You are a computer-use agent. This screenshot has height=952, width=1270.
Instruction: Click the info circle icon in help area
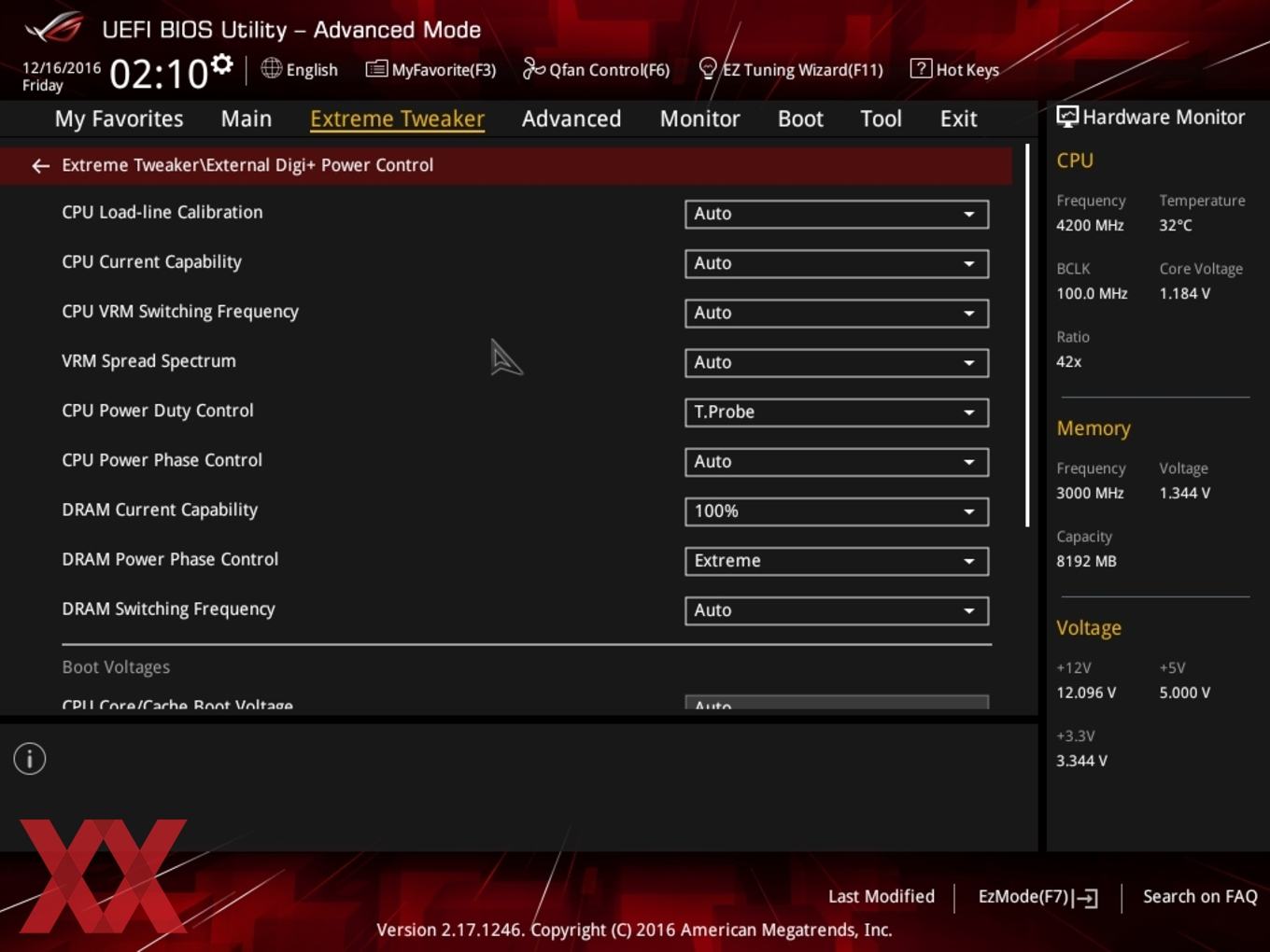click(x=30, y=759)
